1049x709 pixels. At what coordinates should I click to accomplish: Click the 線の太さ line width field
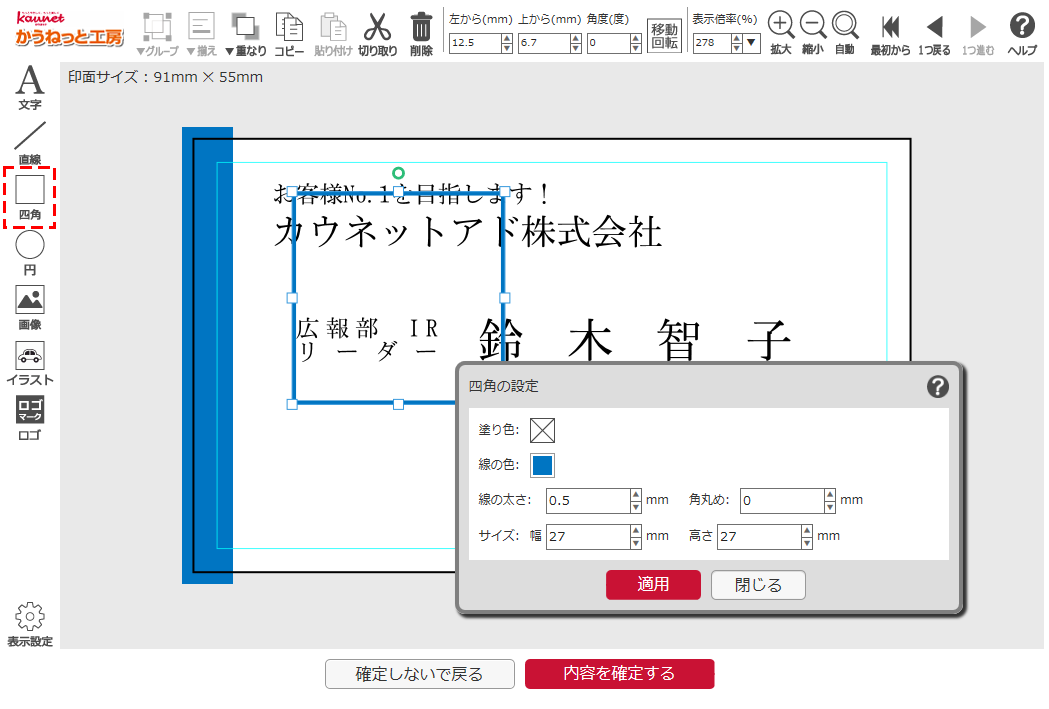click(x=588, y=500)
